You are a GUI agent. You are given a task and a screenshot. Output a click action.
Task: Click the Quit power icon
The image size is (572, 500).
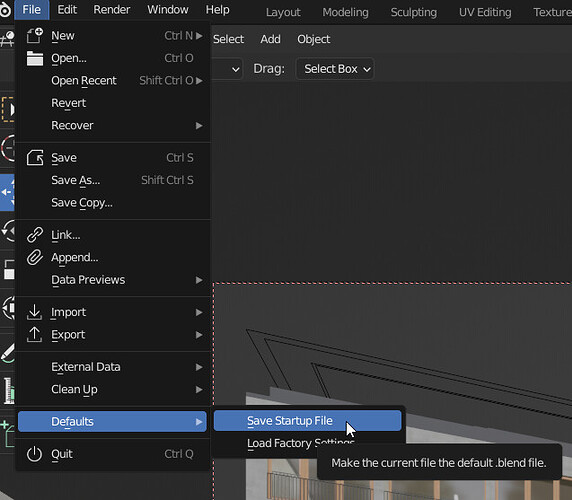[35, 454]
